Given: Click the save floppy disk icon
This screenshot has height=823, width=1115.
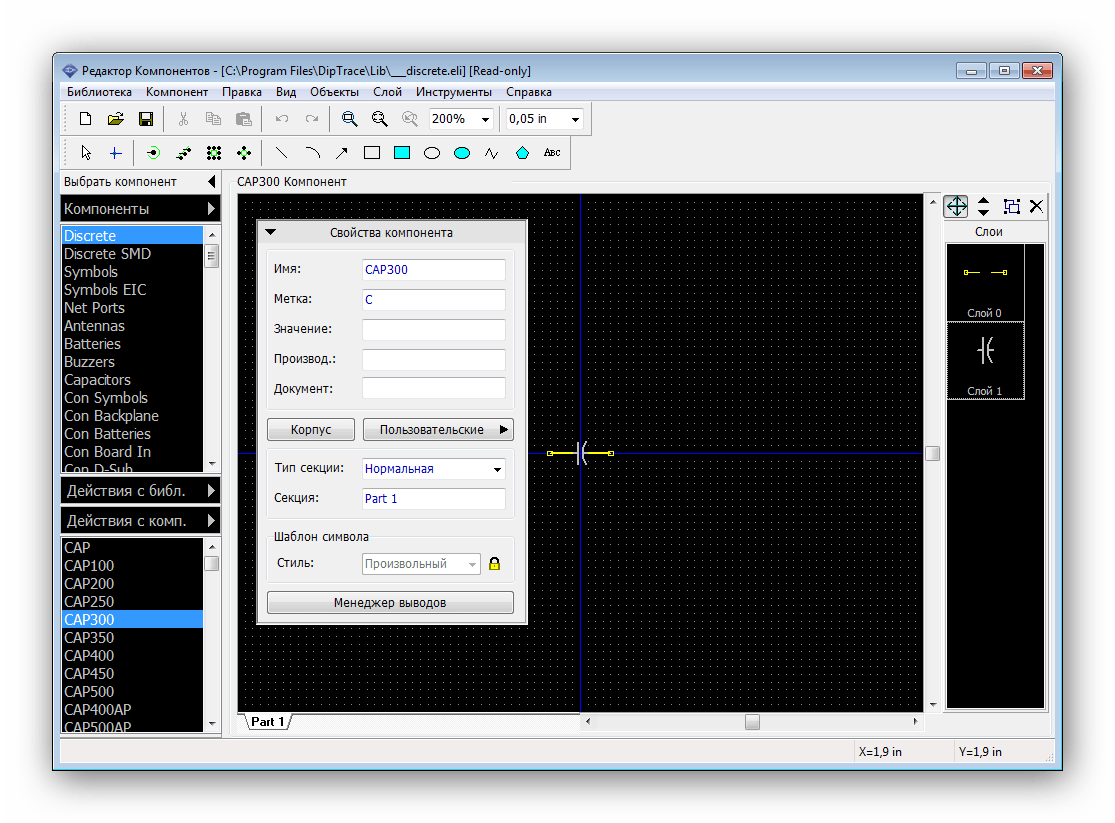Looking at the screenshot, I should click(x=145, y=119).
